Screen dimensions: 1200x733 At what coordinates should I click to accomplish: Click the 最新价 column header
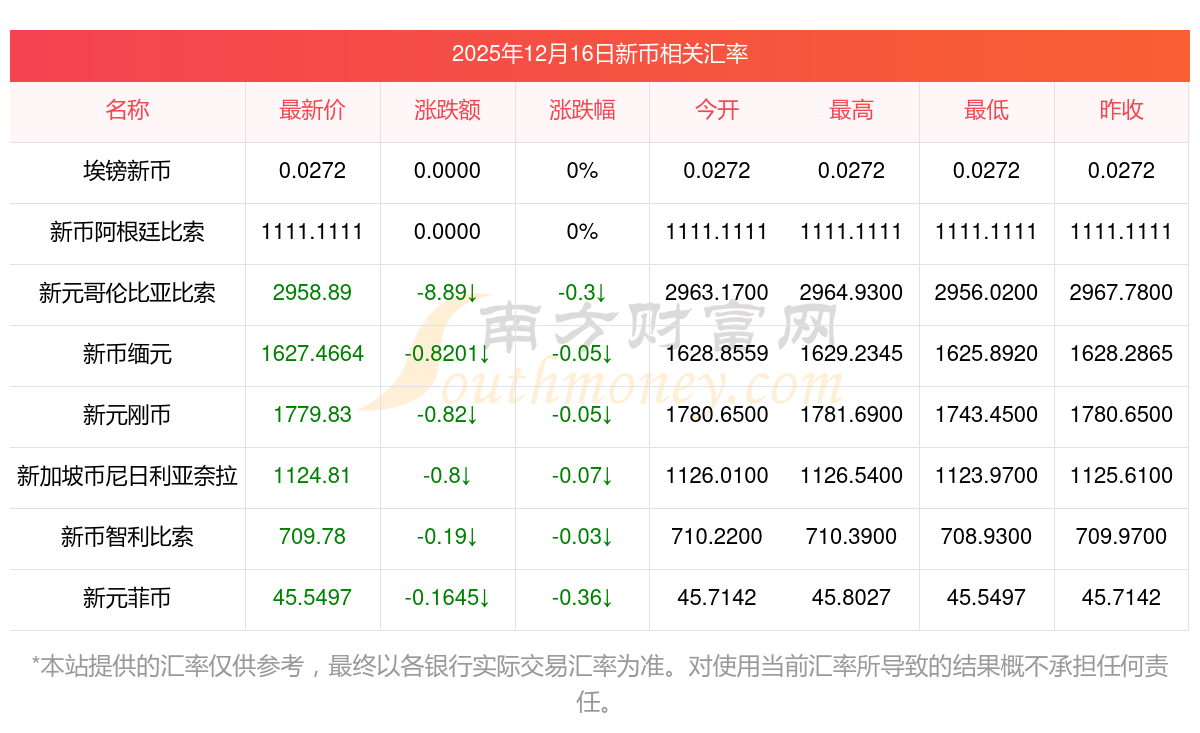[312, 110]
